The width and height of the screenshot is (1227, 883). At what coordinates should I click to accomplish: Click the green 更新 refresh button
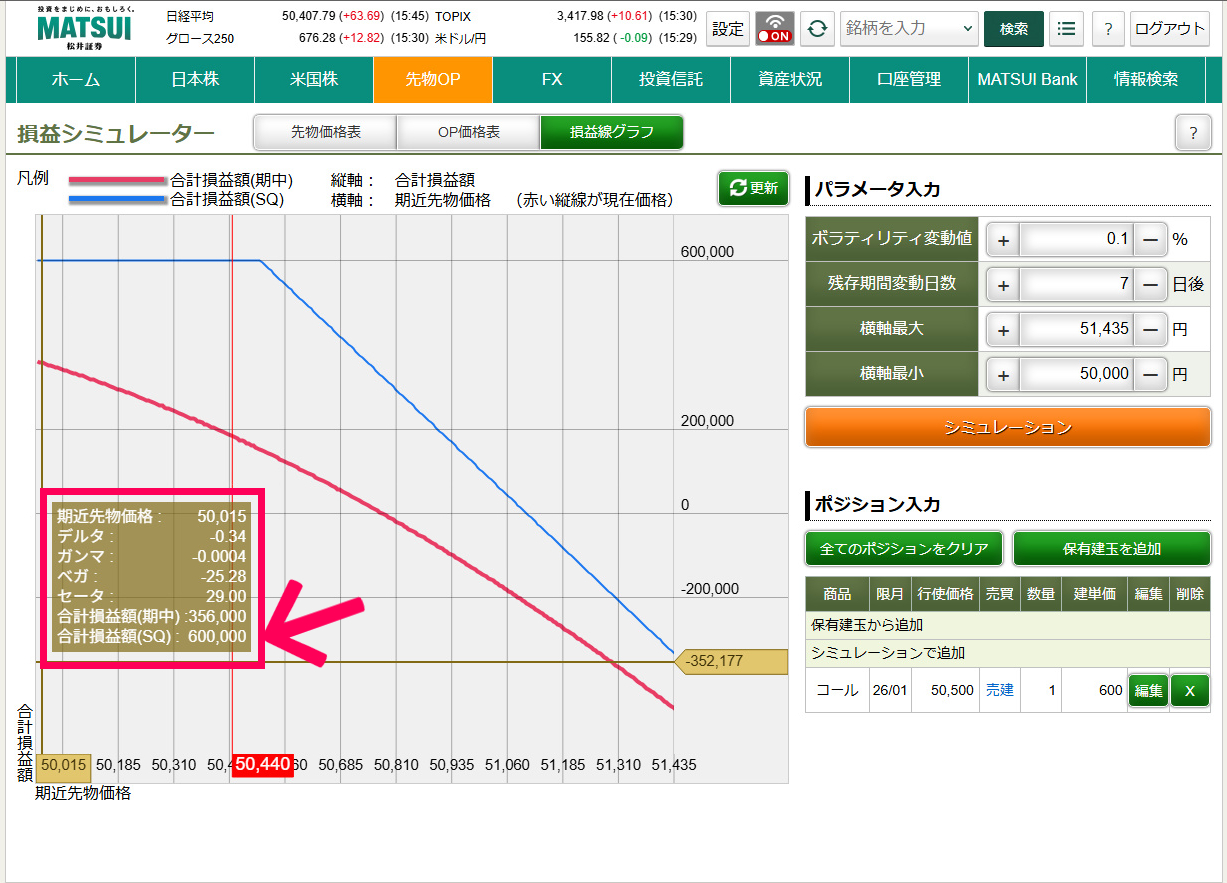(x=753, y=188)
